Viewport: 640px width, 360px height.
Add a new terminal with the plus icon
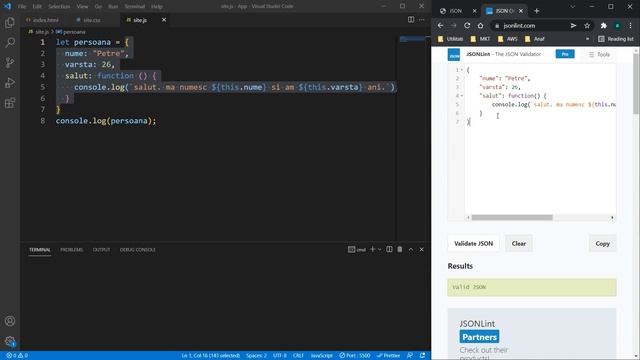372,249
